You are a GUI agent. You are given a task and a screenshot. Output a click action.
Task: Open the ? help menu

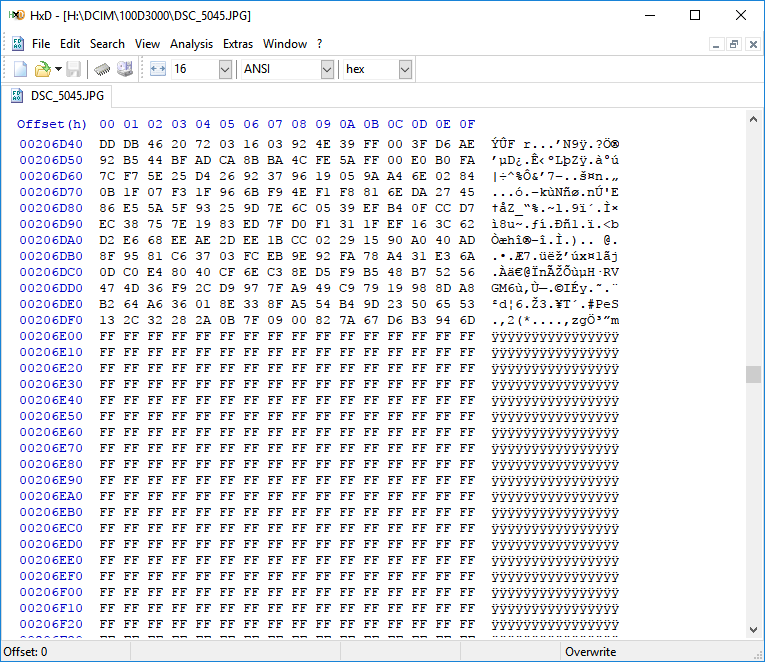click(319, 44)
